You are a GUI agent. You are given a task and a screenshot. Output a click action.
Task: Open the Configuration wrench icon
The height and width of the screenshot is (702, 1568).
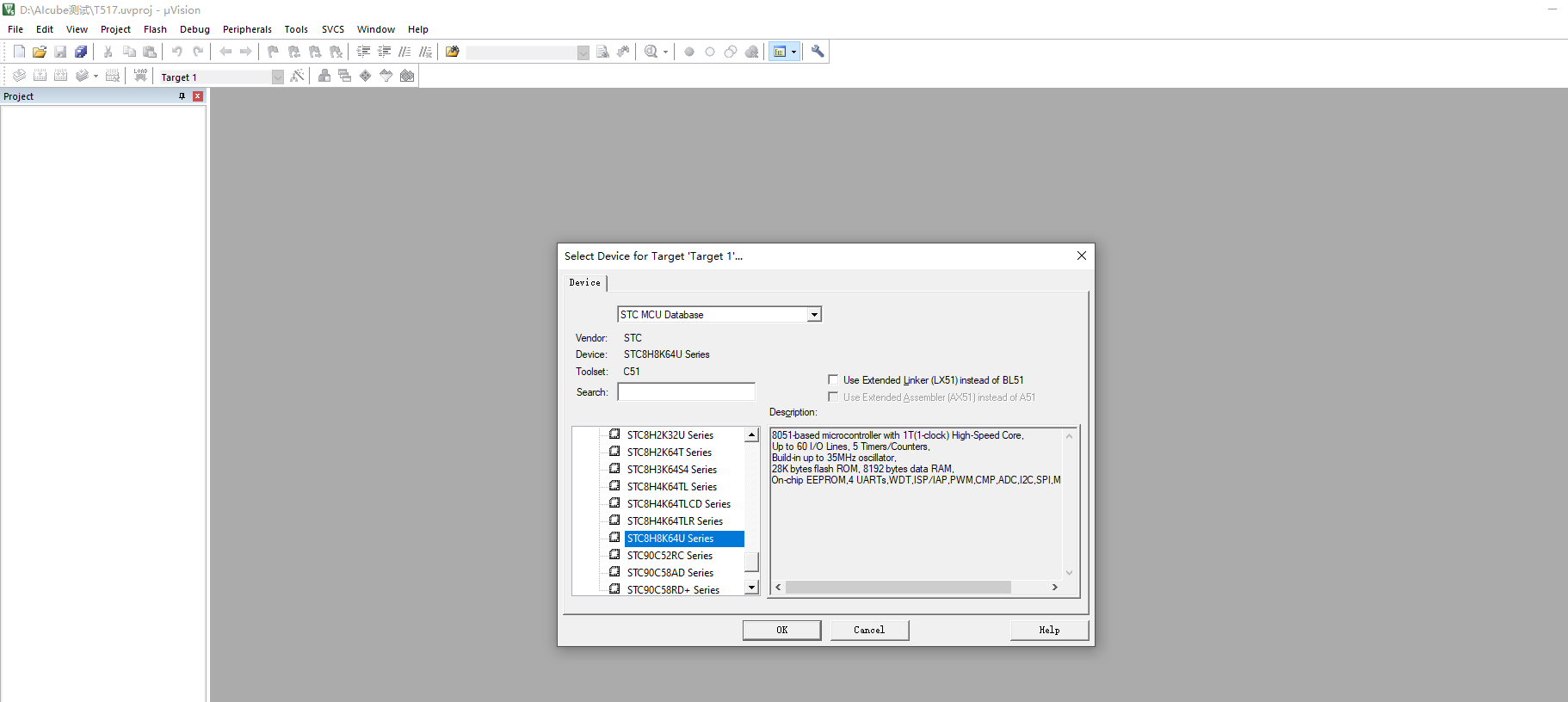point(818,52)
